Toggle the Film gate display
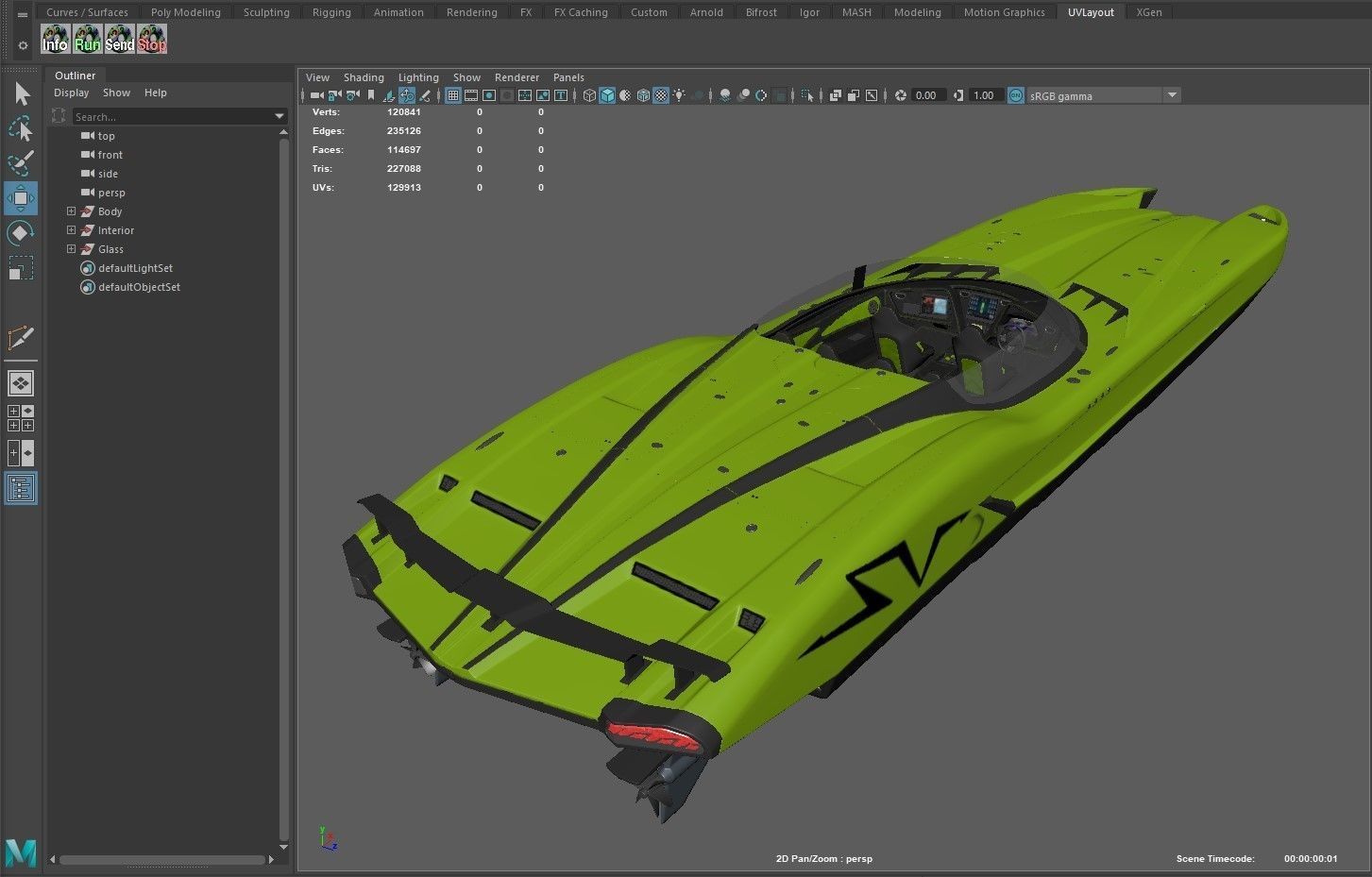The height and width of the screenshot is (877, 1372). (x=471, y=95)
